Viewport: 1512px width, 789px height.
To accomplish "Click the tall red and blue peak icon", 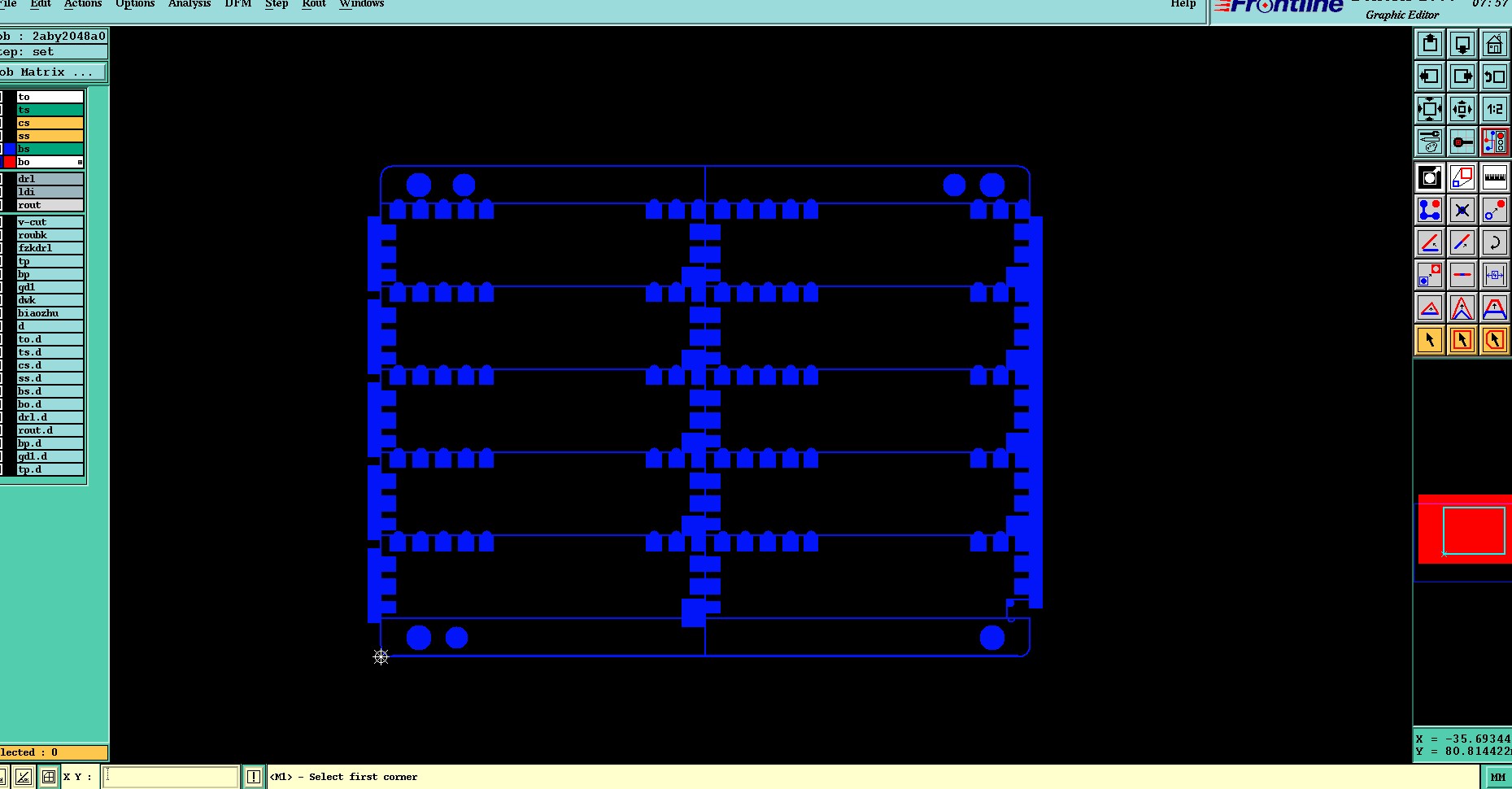I will (1462, 307).
